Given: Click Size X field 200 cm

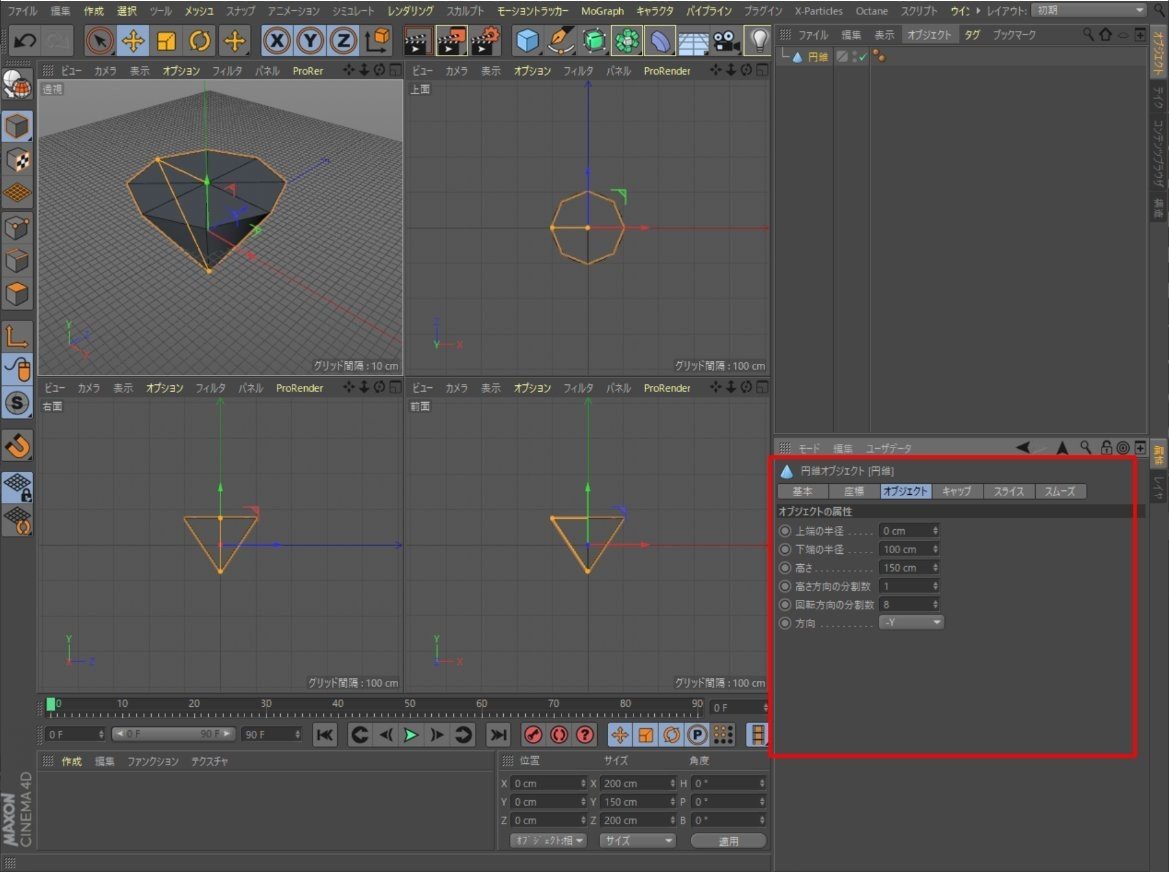Looking at the screenshot, I should 637,783.
